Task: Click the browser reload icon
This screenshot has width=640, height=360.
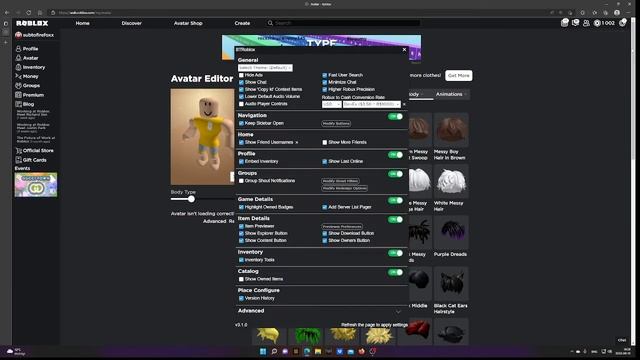Action: click(x=29, y=13)
